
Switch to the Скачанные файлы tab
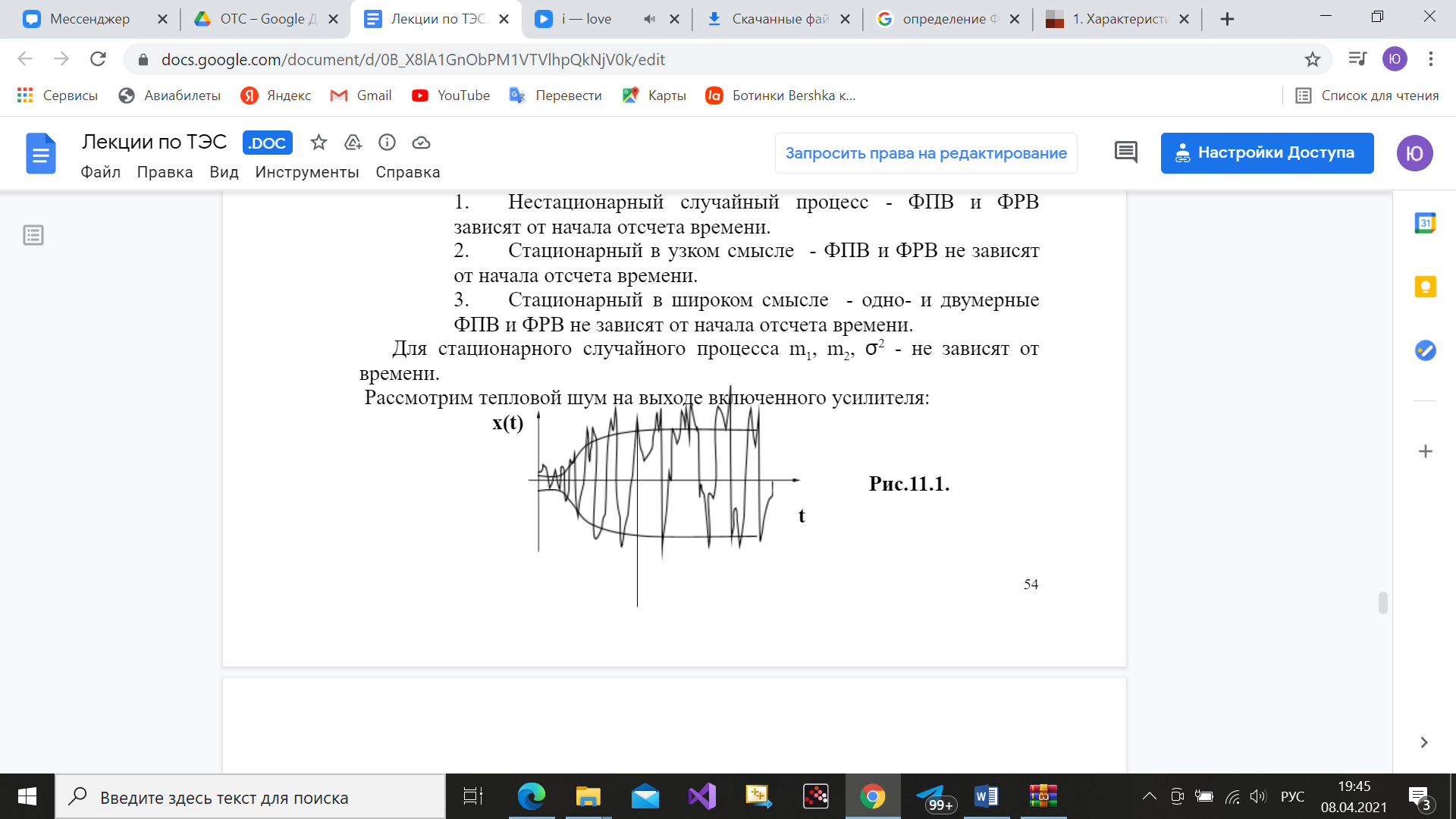(780, 19)
